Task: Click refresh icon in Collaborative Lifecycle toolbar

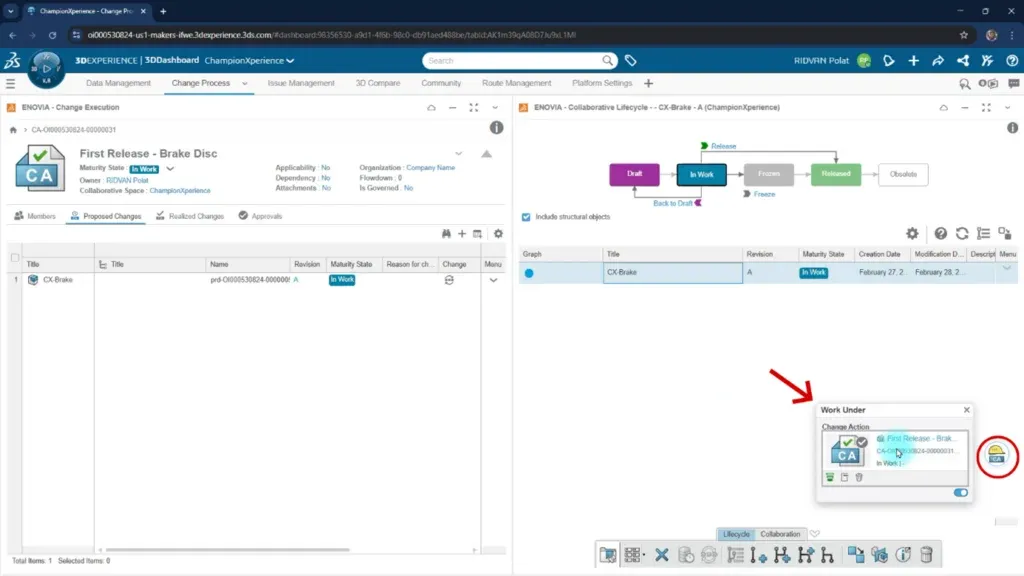Action: (x=962, y=234)
